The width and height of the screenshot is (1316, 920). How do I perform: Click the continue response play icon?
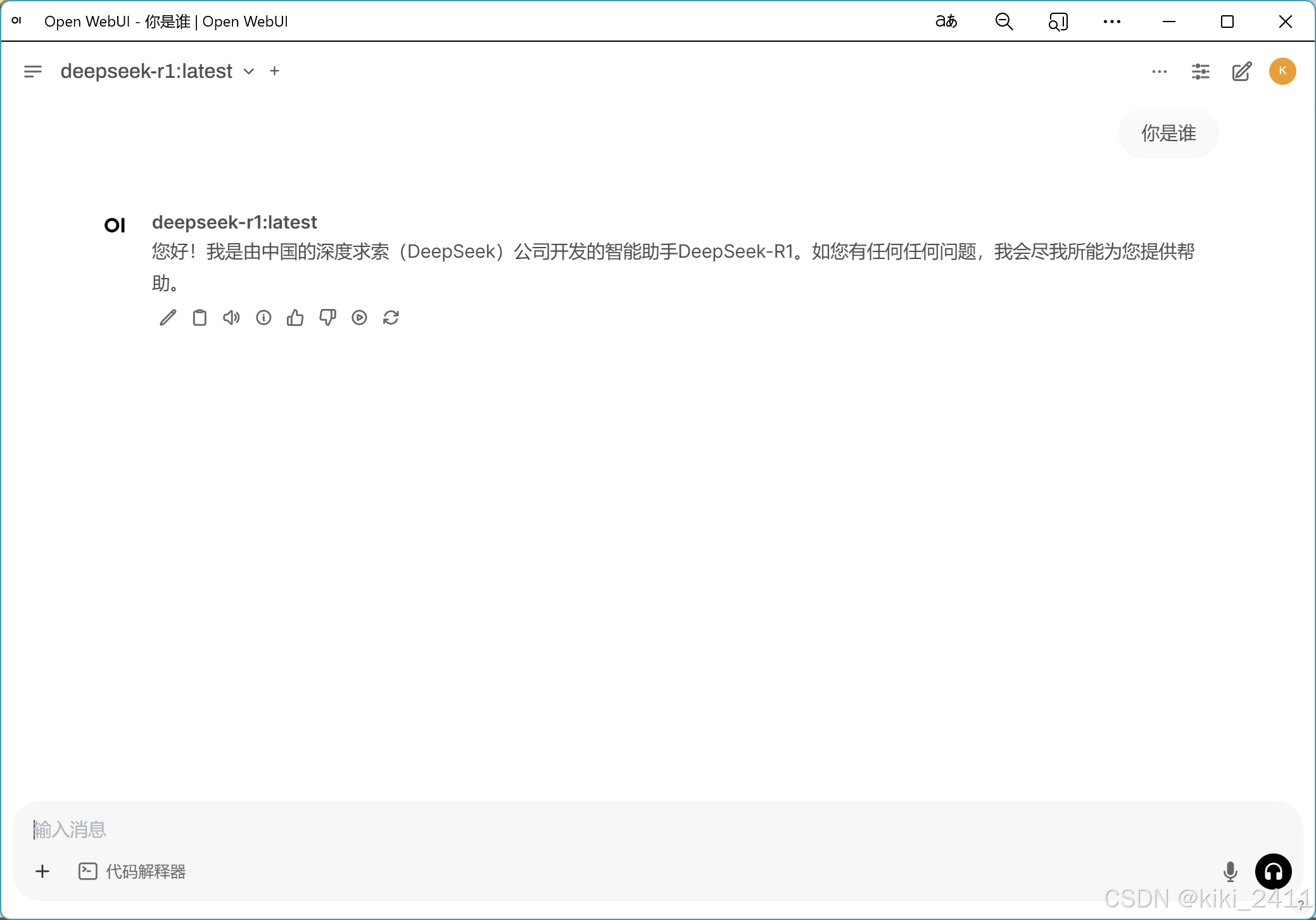[x=359, y=318]
